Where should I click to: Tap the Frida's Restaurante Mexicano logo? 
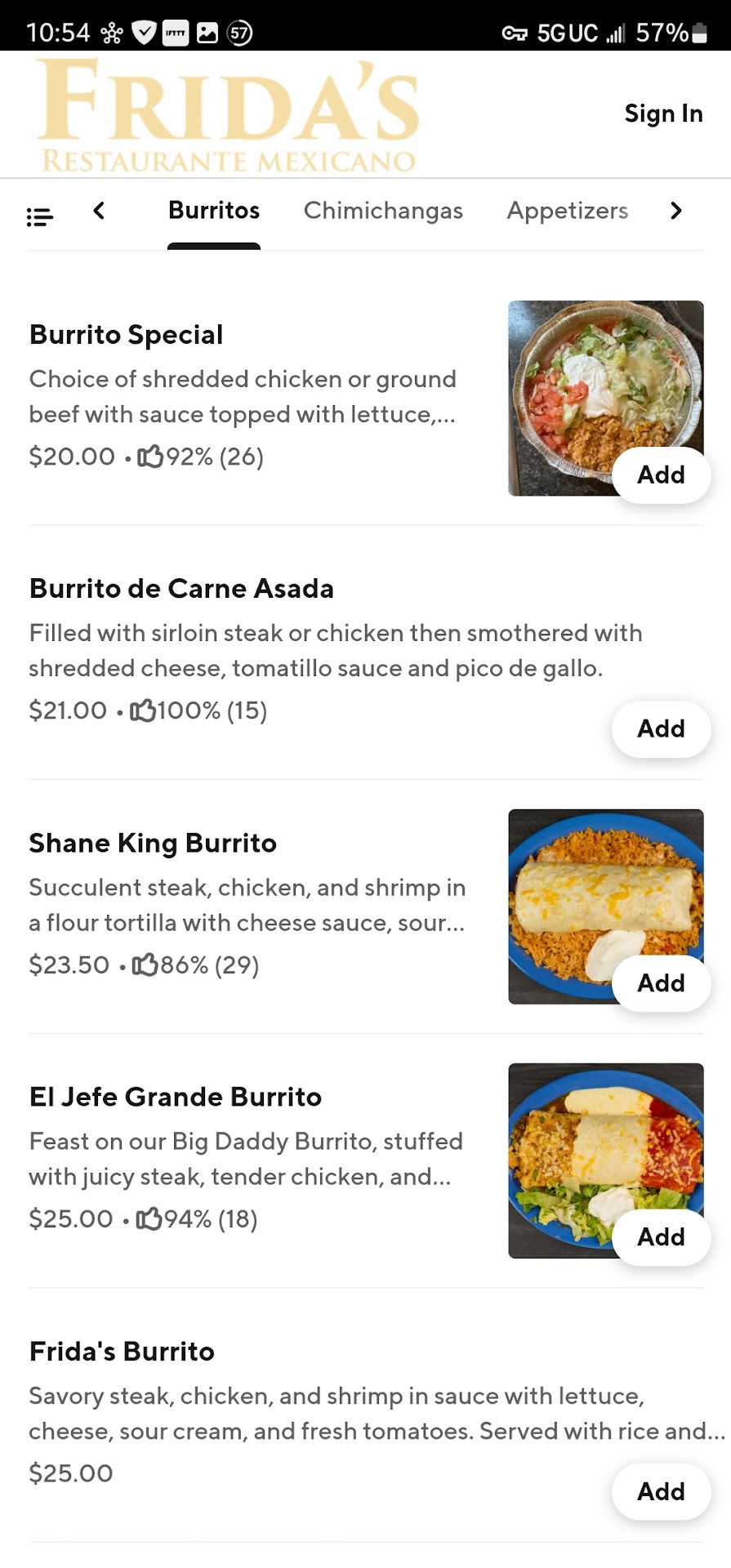click(x=229, y=115)
